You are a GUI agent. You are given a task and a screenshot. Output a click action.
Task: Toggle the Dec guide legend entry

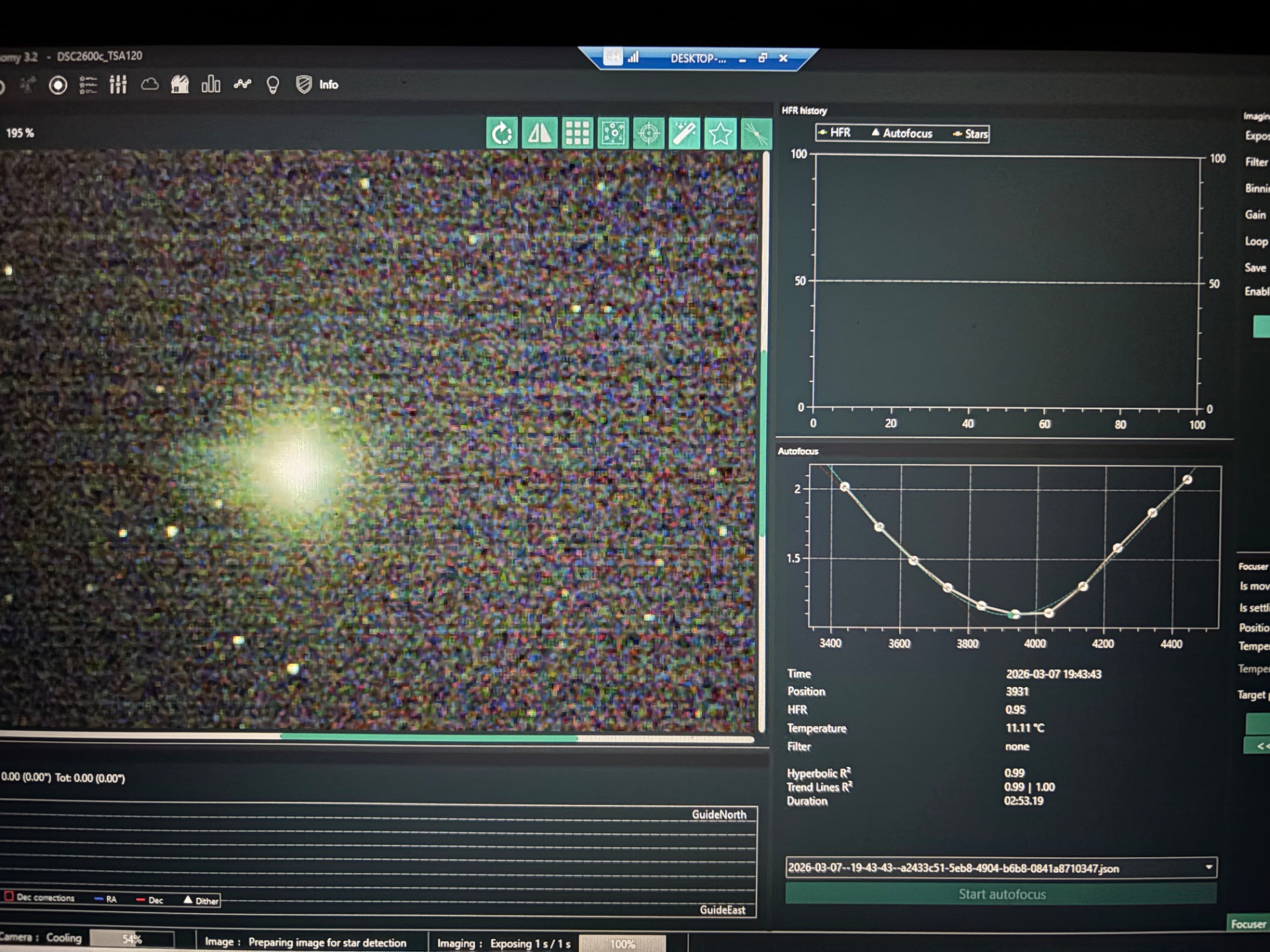[149, 900]
